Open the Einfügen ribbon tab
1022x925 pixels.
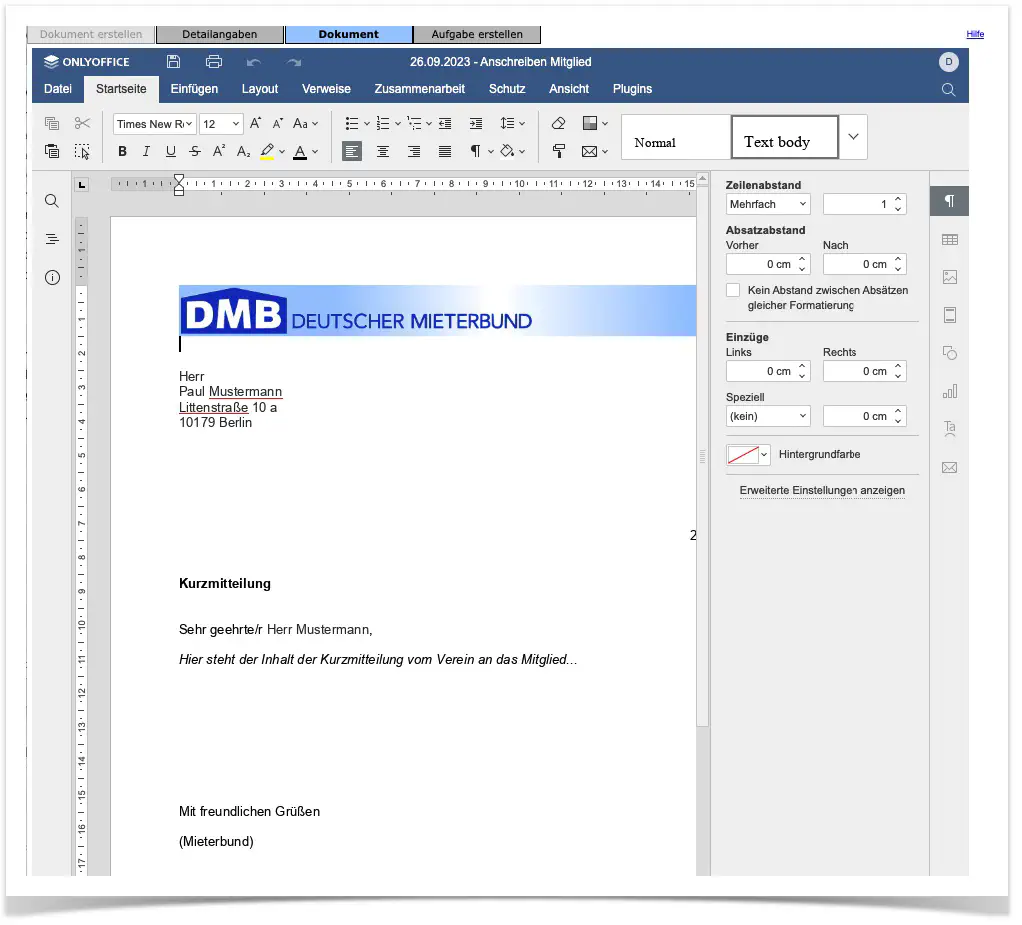pyautogui.click(x=194, y=89)
